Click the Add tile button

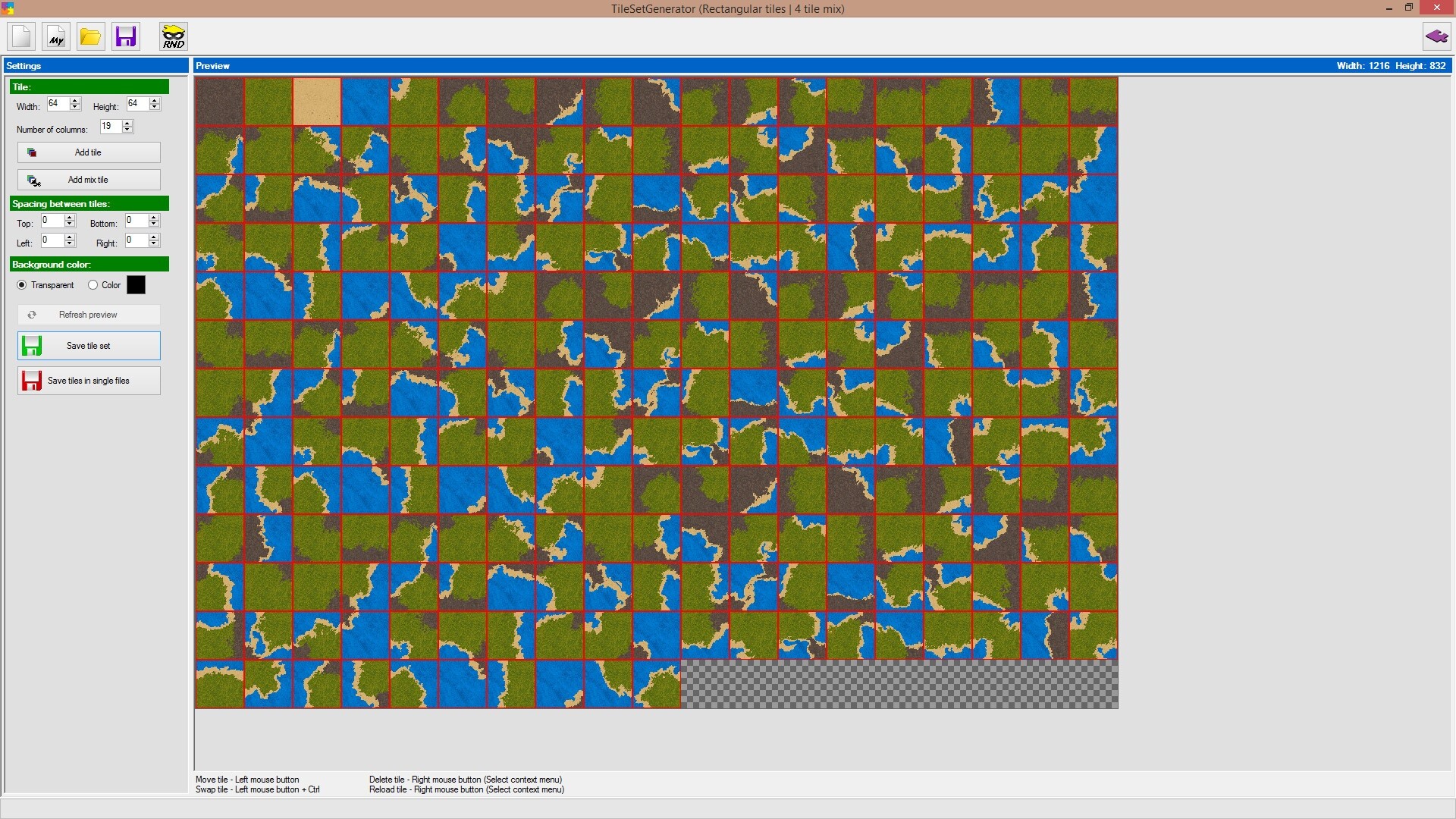coord(89,152)
